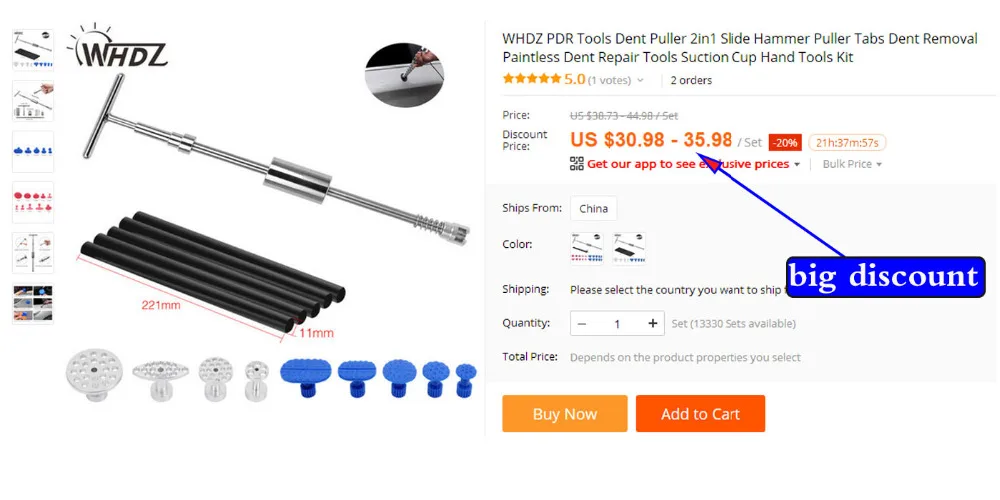
Task: Click the round dent-pulling inset image
Action: (x=404, y=75)
